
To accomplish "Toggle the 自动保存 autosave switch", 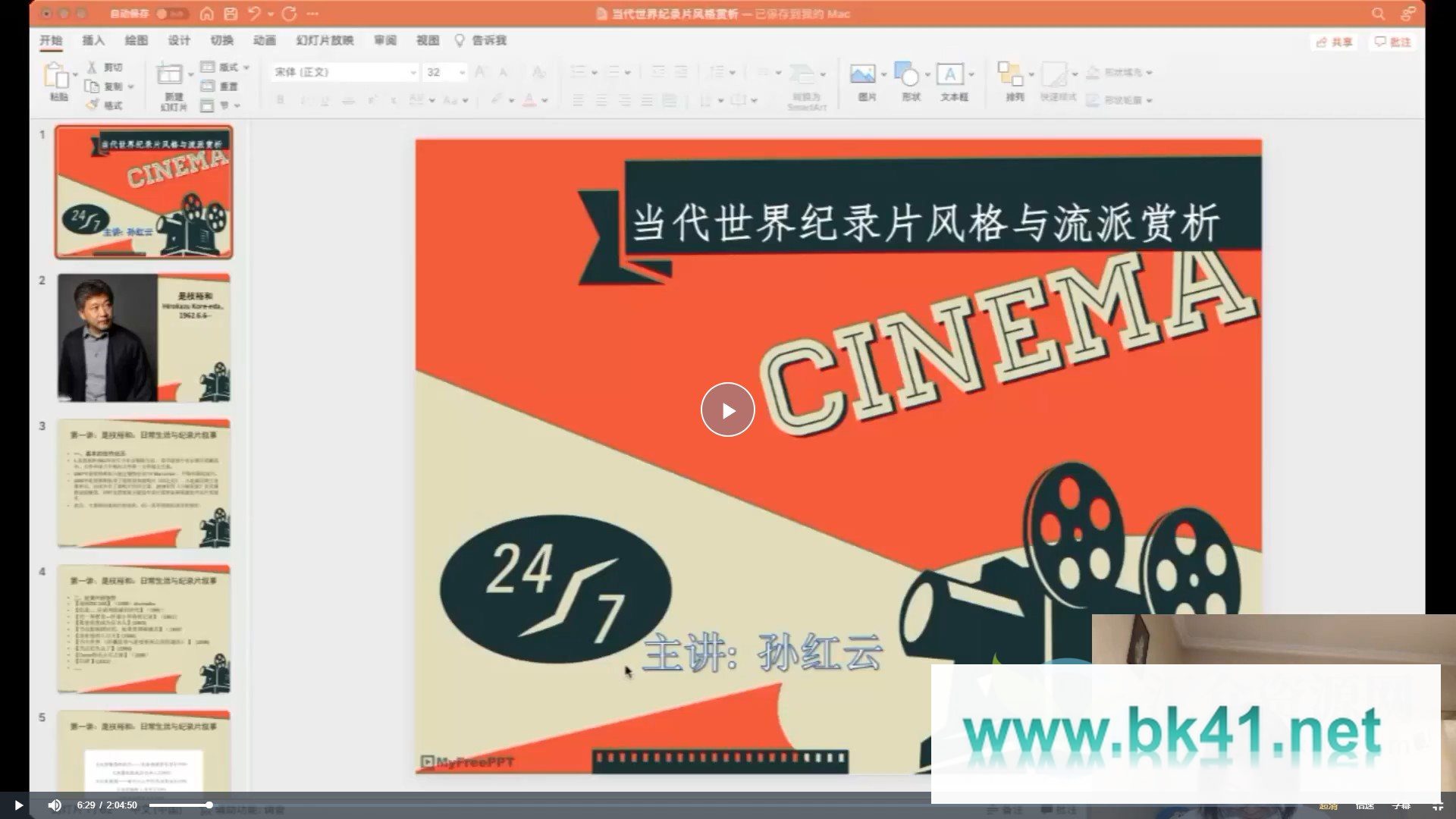I will pyautogui.click(x=172, y=14).
